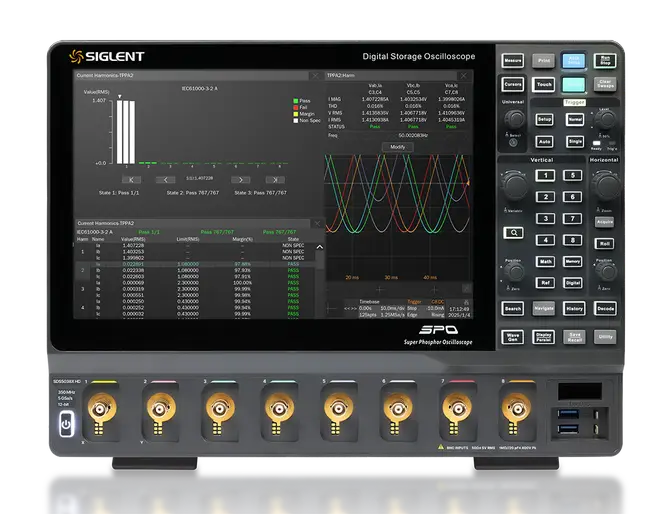Go to the next harmonic page arrow
This screenshot has width=670, height=514.
click(x=239, y=179)
